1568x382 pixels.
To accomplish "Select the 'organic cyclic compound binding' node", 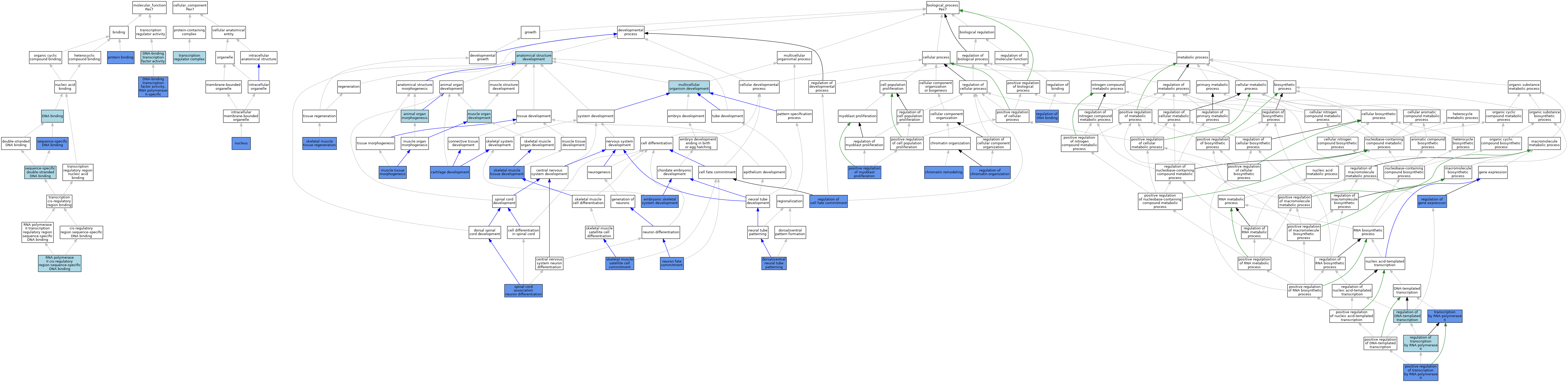I will (46, 58).
